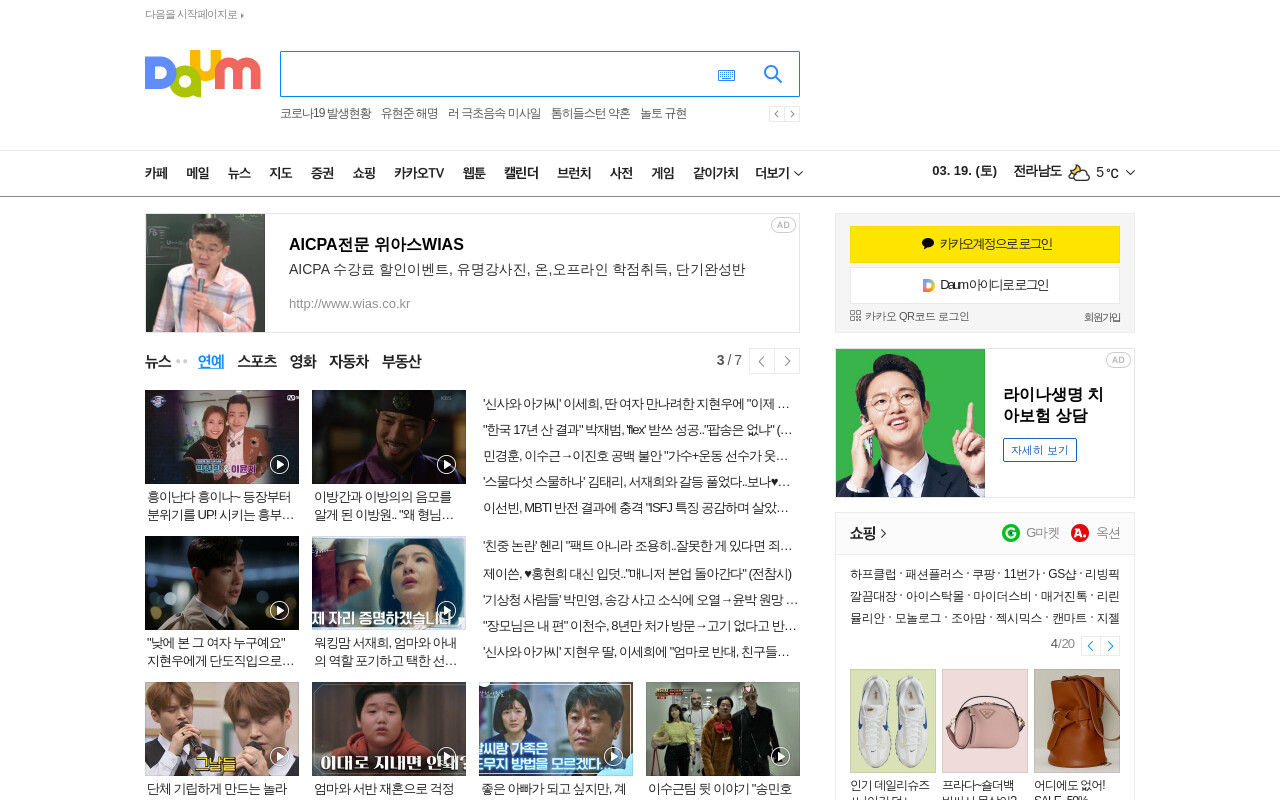Show next trending search keywords
The image size is (1280, 800).
tap(792, 114)
